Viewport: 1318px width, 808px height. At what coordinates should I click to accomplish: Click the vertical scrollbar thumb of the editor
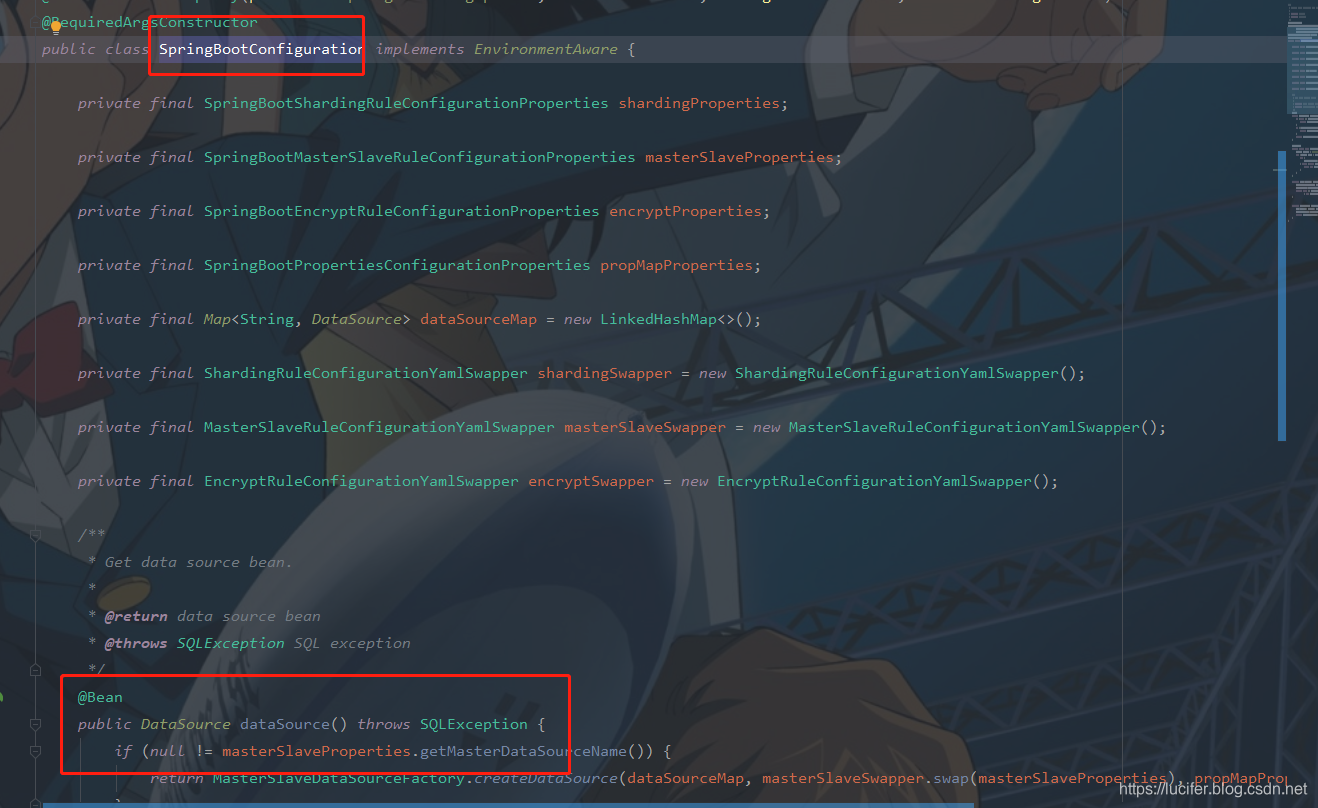click(x=1281, y=295)
